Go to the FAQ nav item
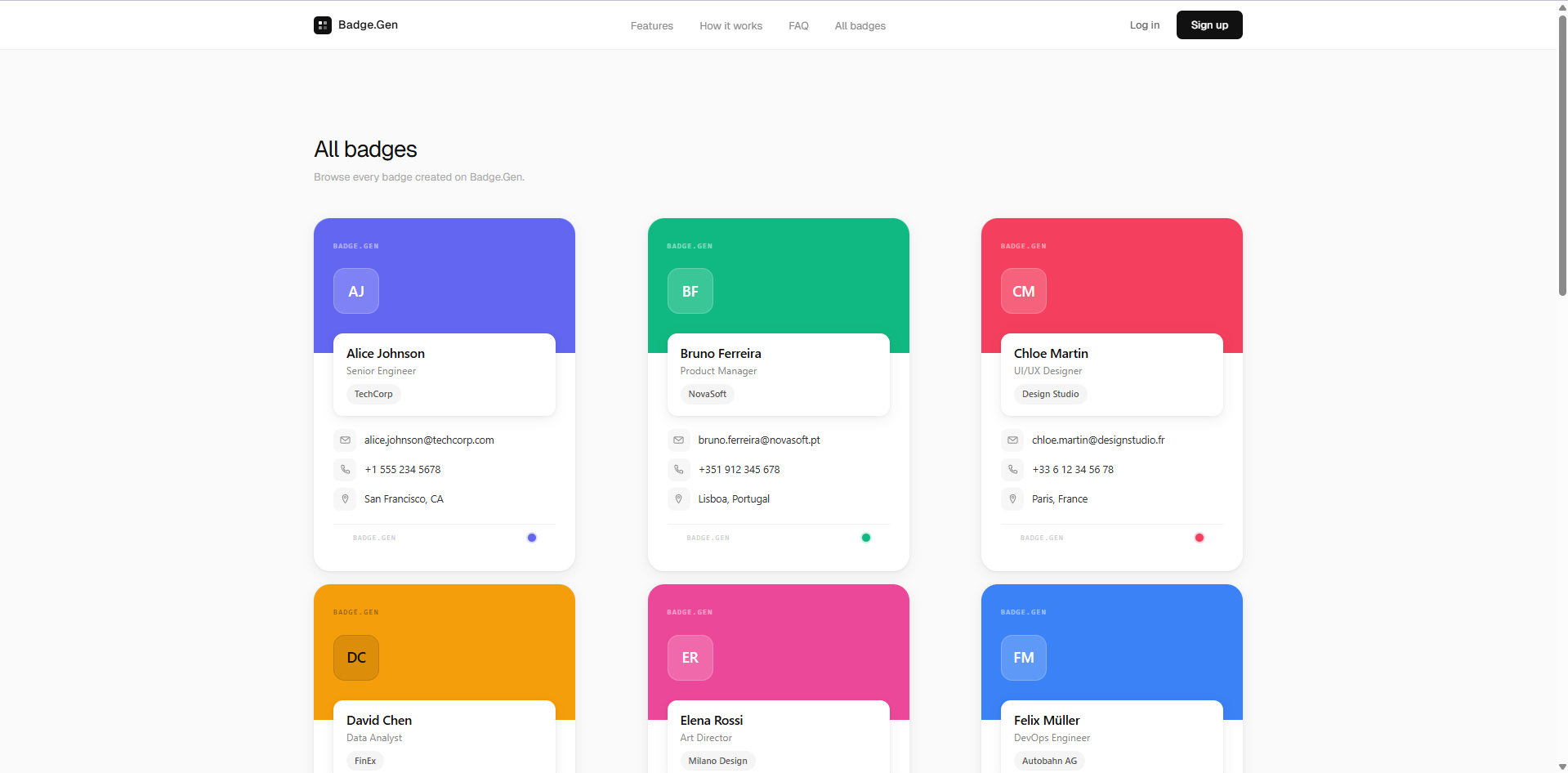1568x773 pixels. (798, 26)
